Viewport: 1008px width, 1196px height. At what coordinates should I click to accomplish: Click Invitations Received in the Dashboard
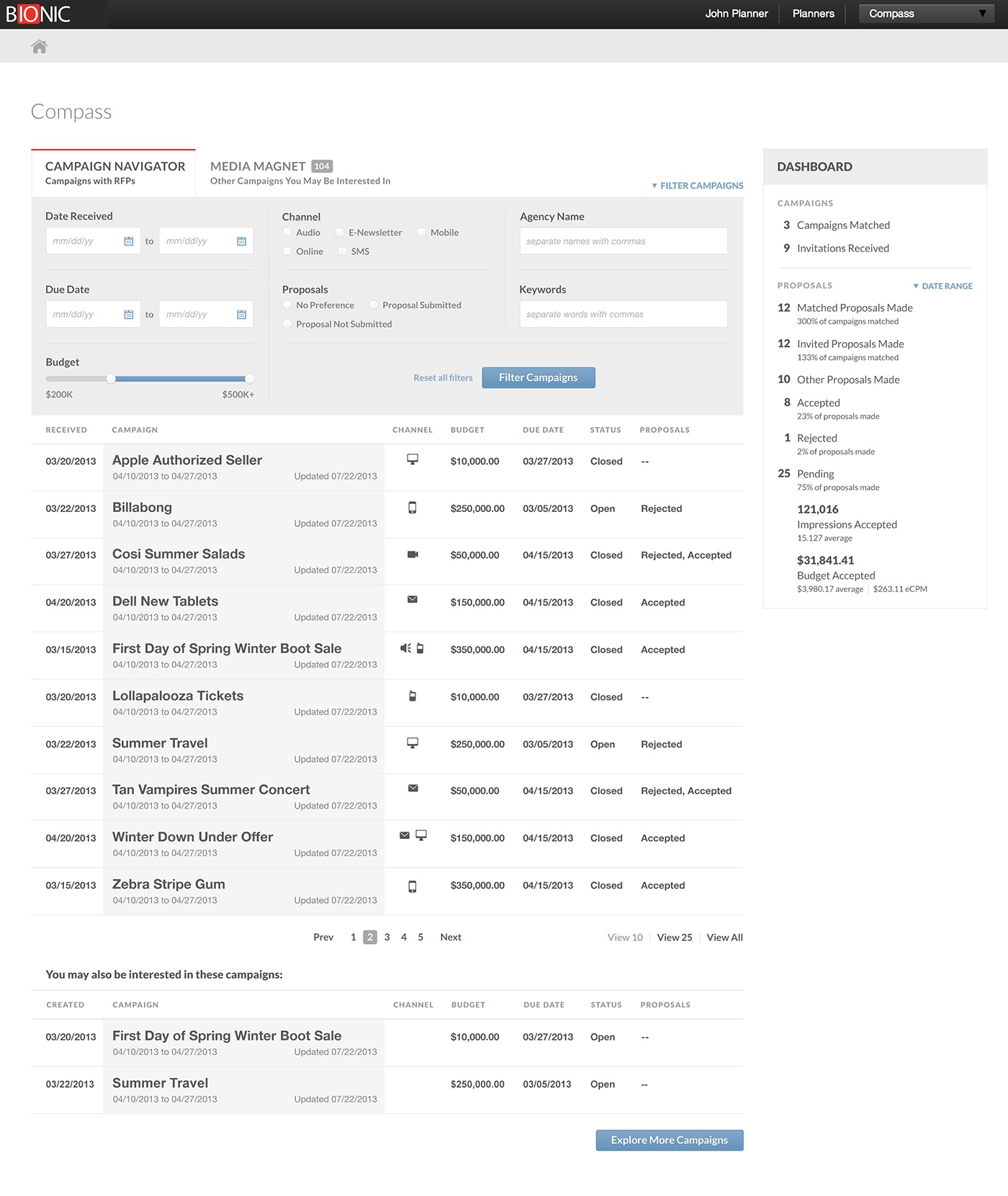coord(843,248)
